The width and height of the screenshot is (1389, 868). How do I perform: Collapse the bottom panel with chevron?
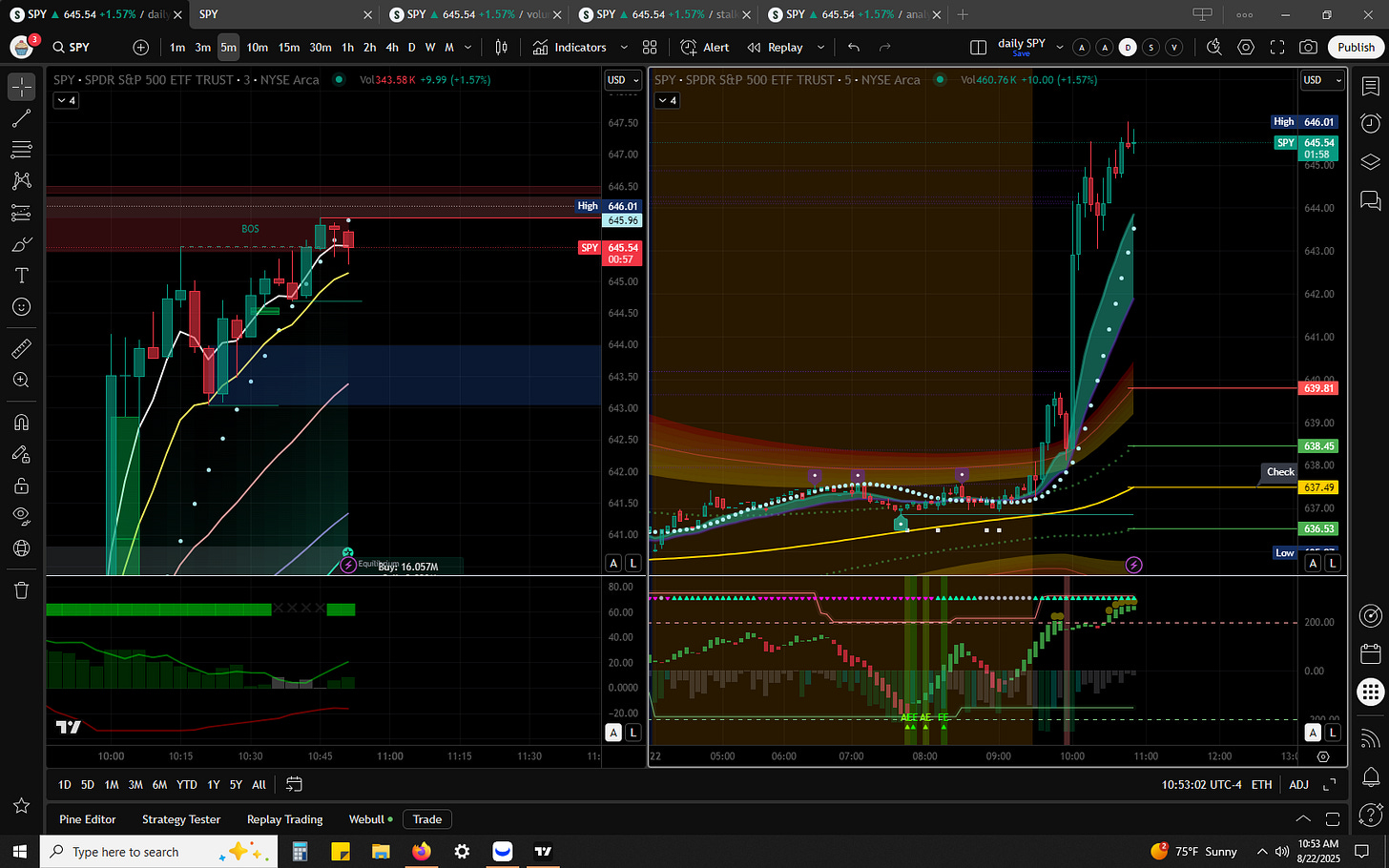[x=1303, y=819]
